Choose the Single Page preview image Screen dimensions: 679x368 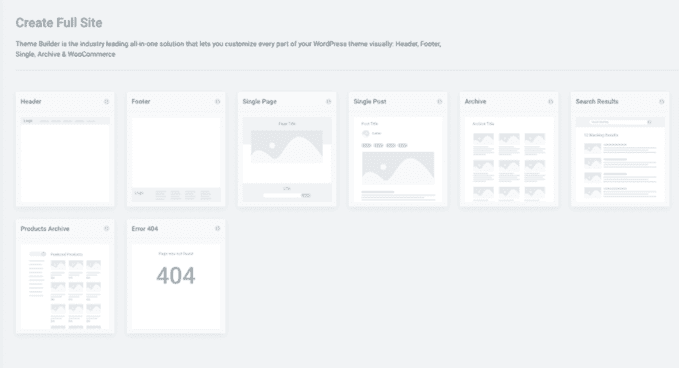pos(287,159)
